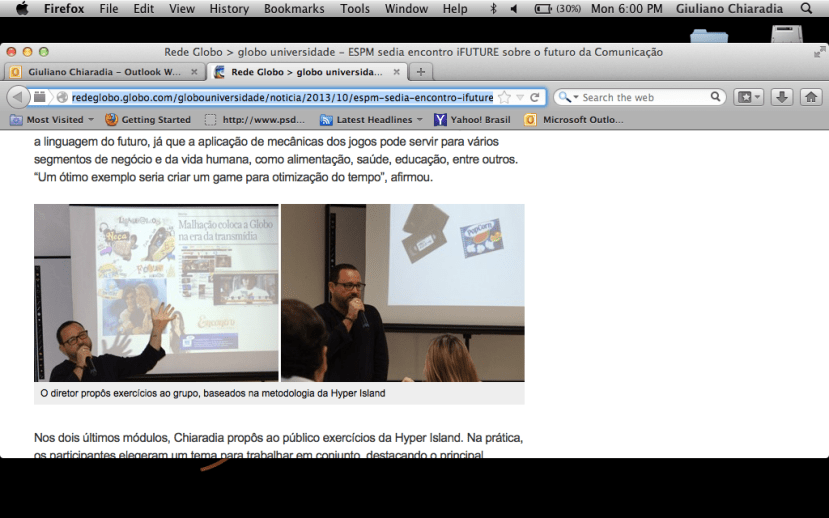Screen dimensions: 829x518
Task: Click the site identity globe icon
Action: (x=62, y=97)
